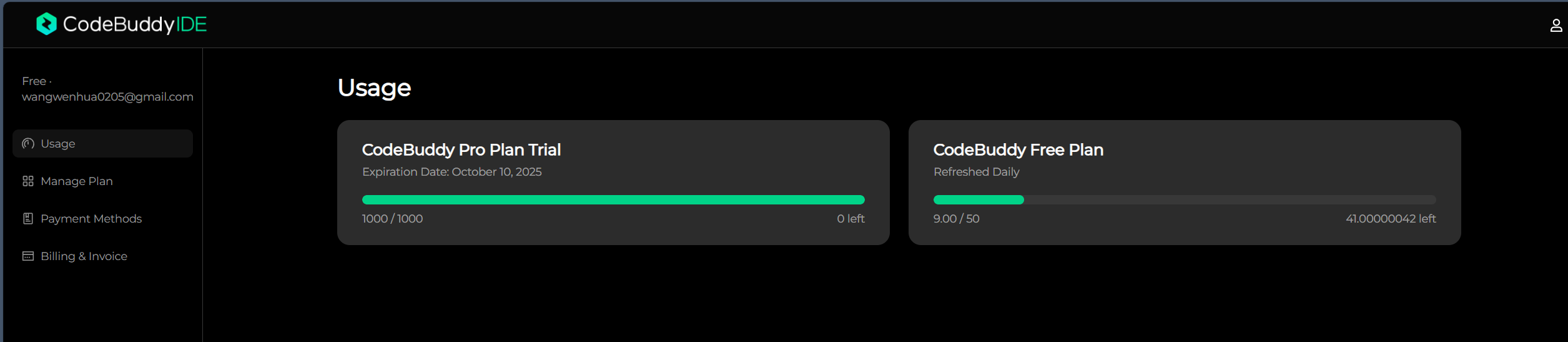Click the Usage page heading
1568x342 pixels.
pos(374,88)
